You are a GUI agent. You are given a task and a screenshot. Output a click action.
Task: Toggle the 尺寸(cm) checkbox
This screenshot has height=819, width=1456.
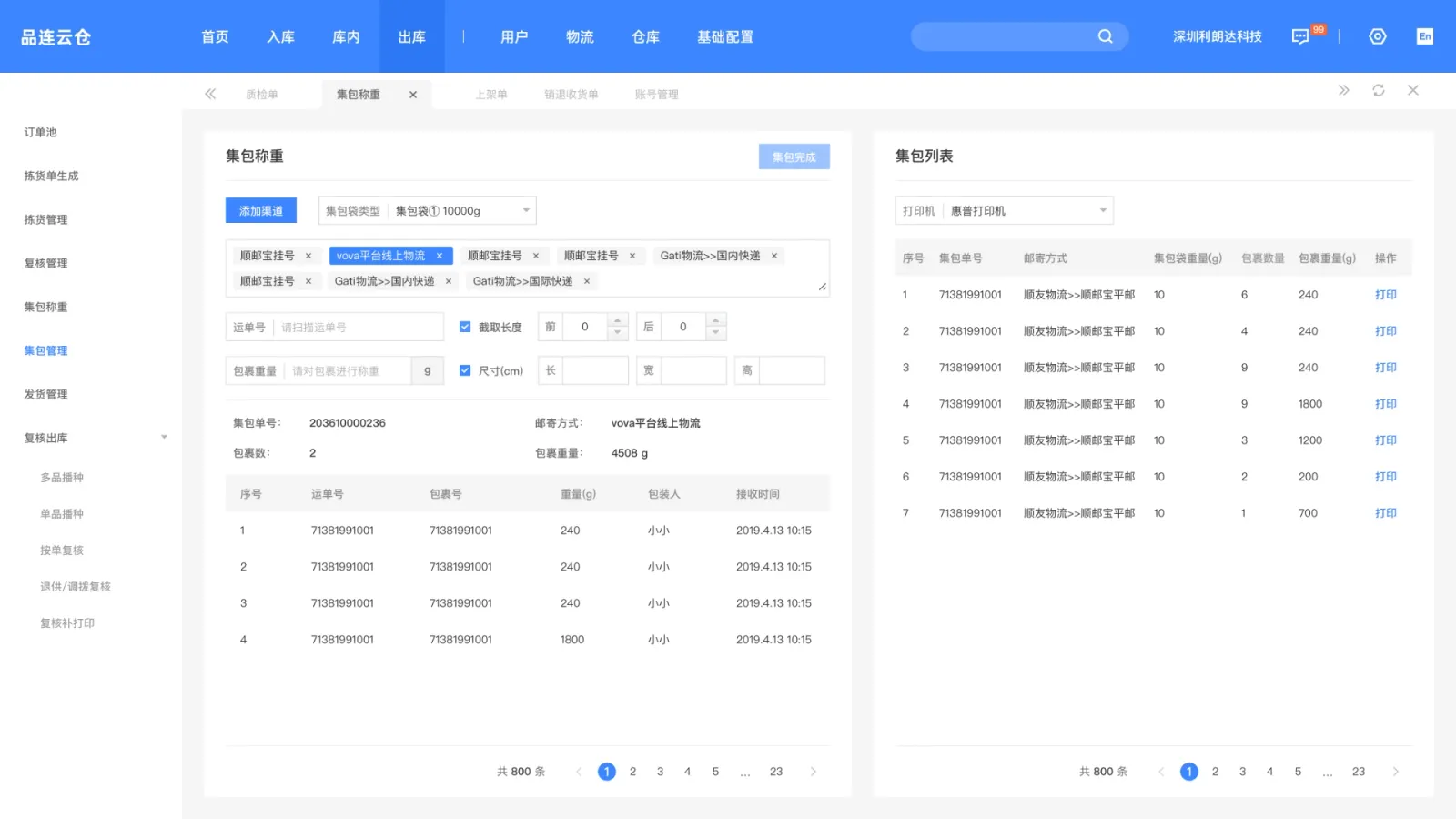[x=465, y=370]
